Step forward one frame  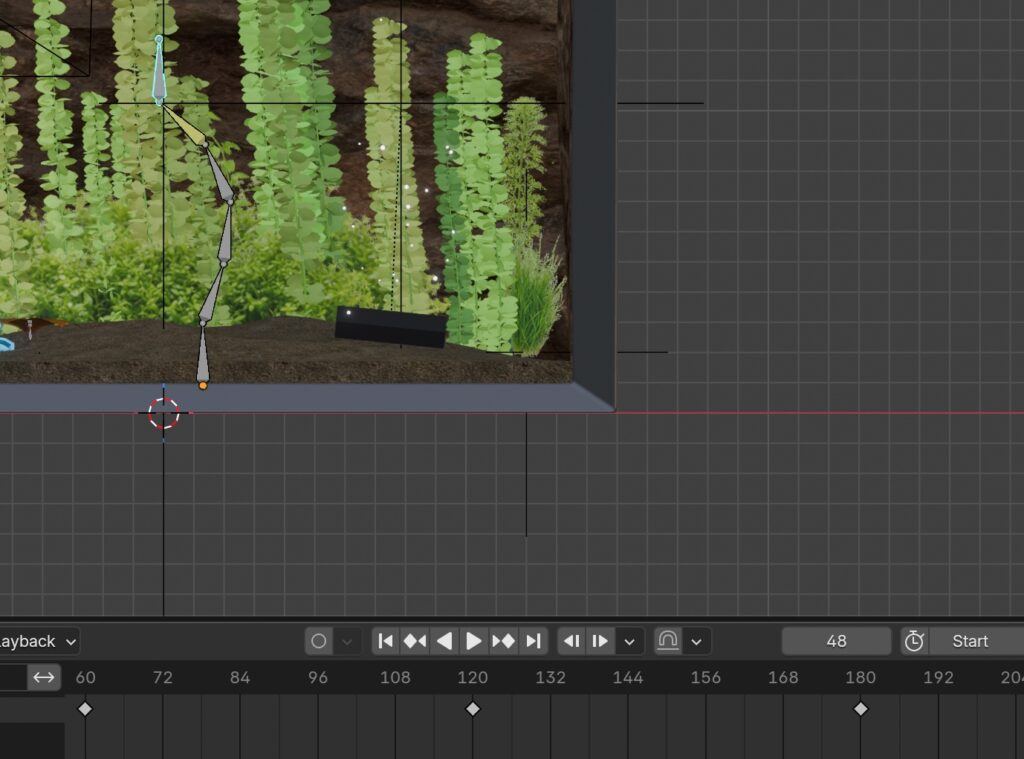click(x=600, y=641)
